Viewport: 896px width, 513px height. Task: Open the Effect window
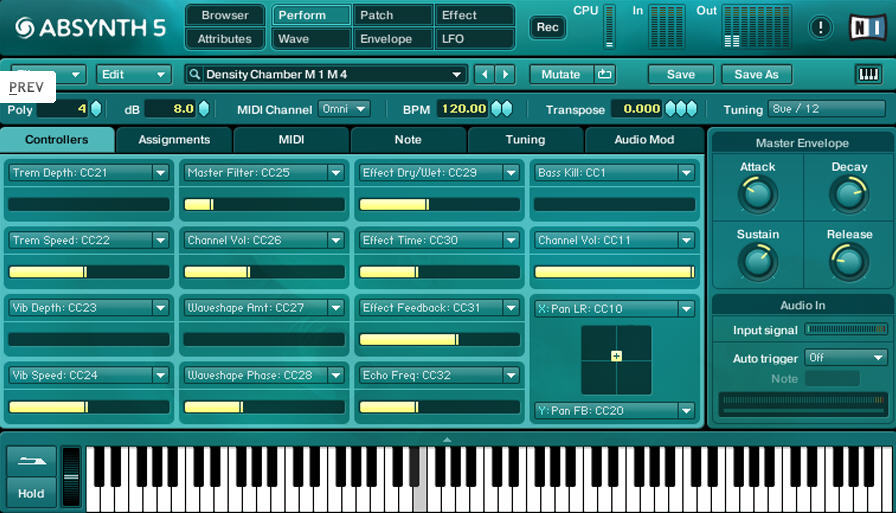pyautogui.click(x=474, y=15)
